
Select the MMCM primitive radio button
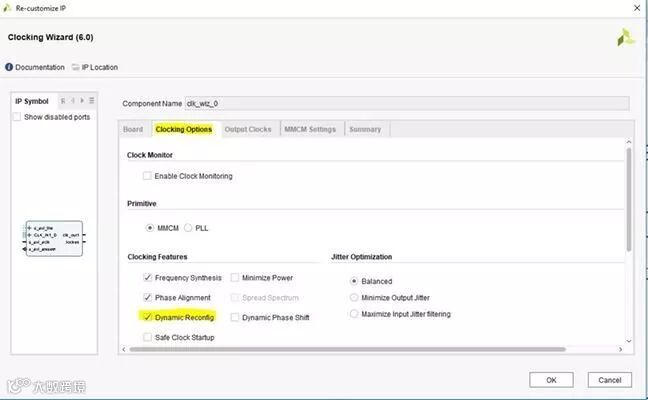point(150,228)
